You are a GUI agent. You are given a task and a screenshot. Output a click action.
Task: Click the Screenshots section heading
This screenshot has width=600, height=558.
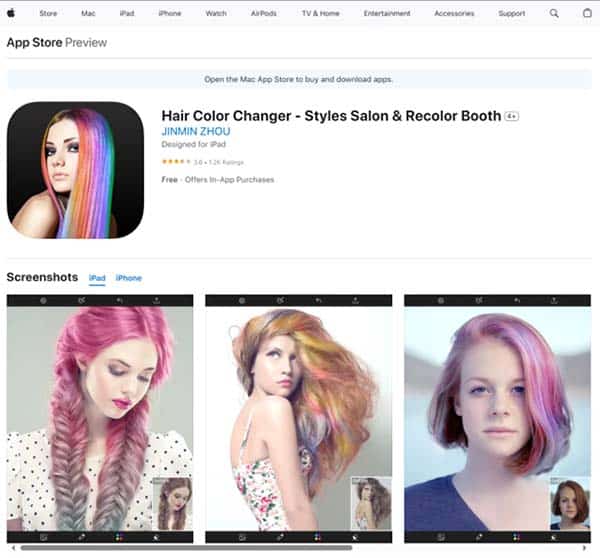pos(42,277)
